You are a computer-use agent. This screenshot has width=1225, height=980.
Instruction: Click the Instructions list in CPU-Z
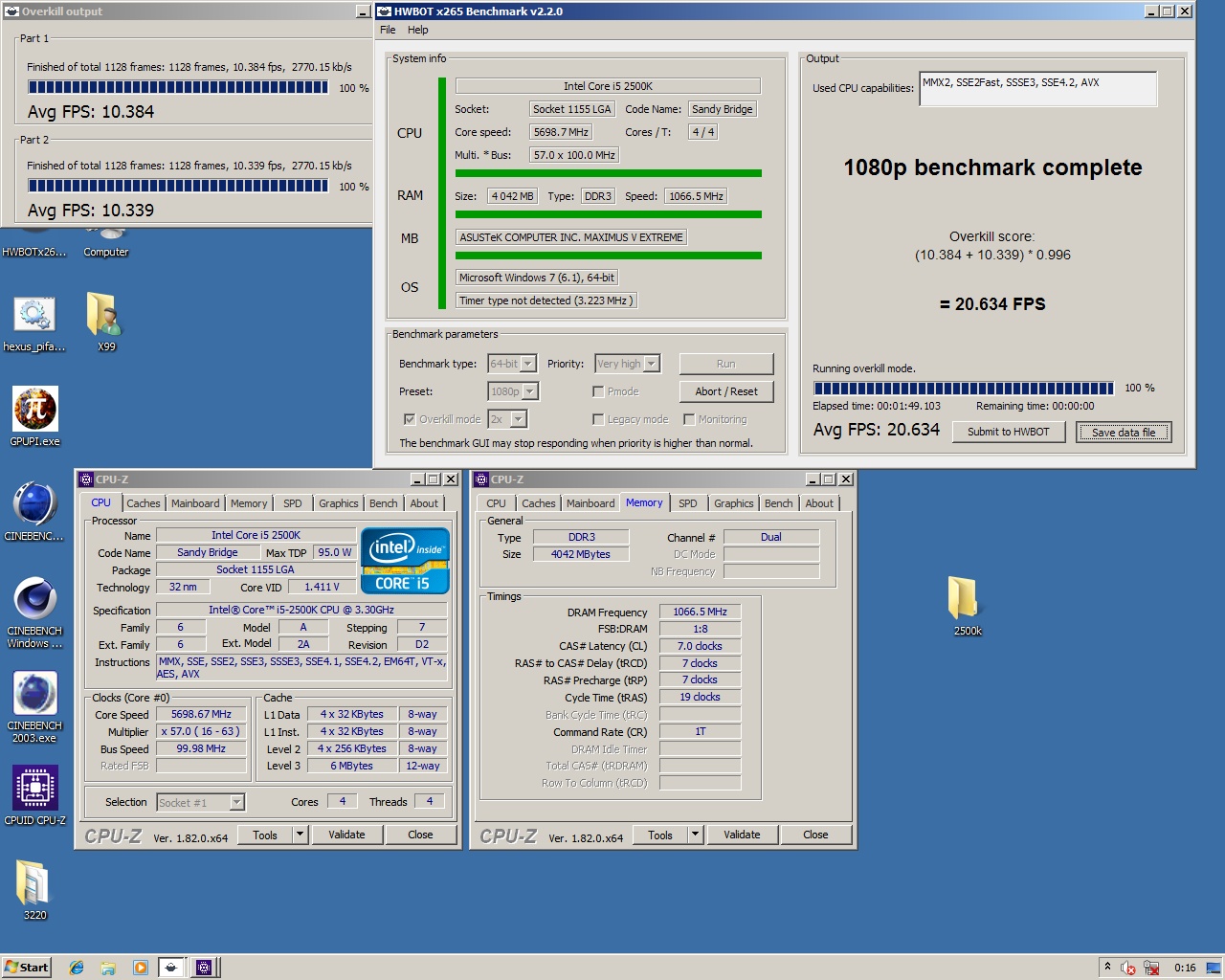pos(302,667)
